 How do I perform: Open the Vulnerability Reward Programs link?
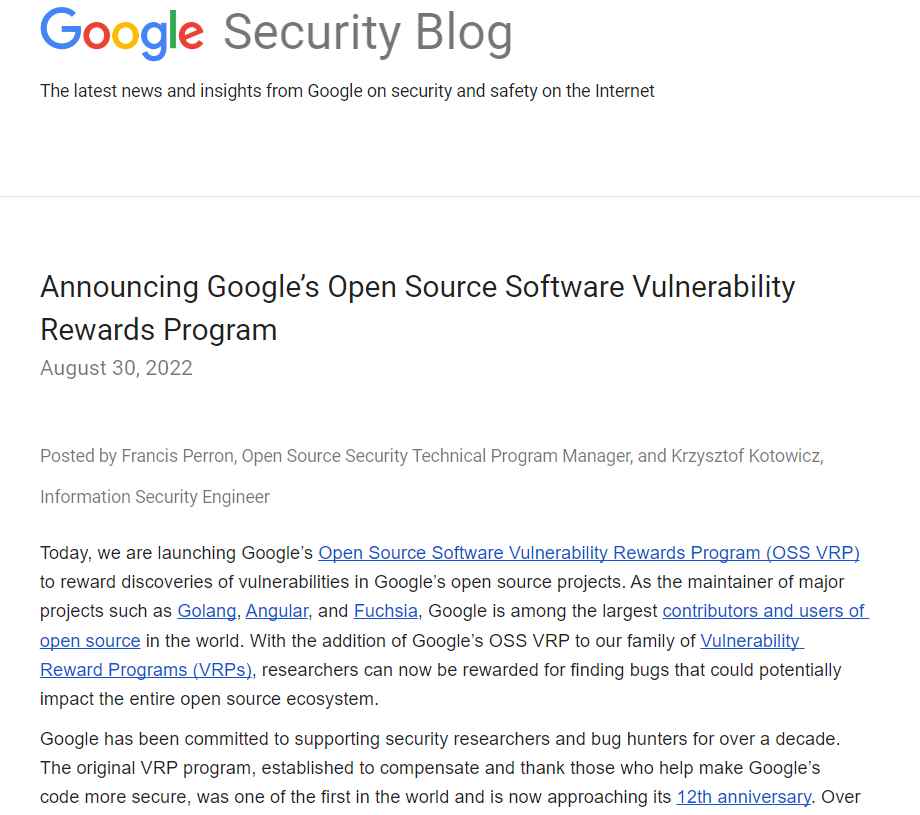click(752, 640)
